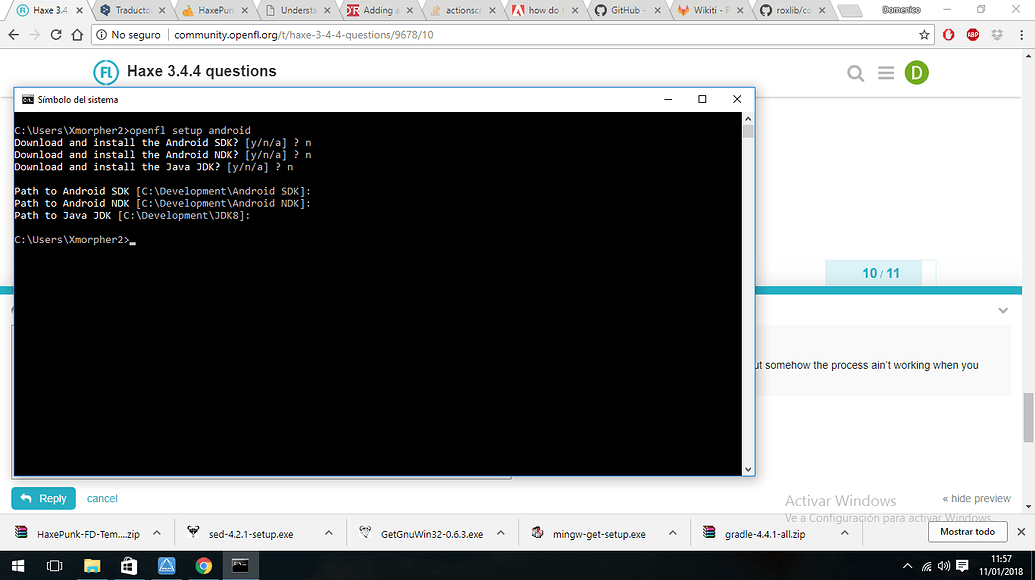Screen dimensions: 1035x580
Task: Close the Traductor tab
Action: [162, 11]
